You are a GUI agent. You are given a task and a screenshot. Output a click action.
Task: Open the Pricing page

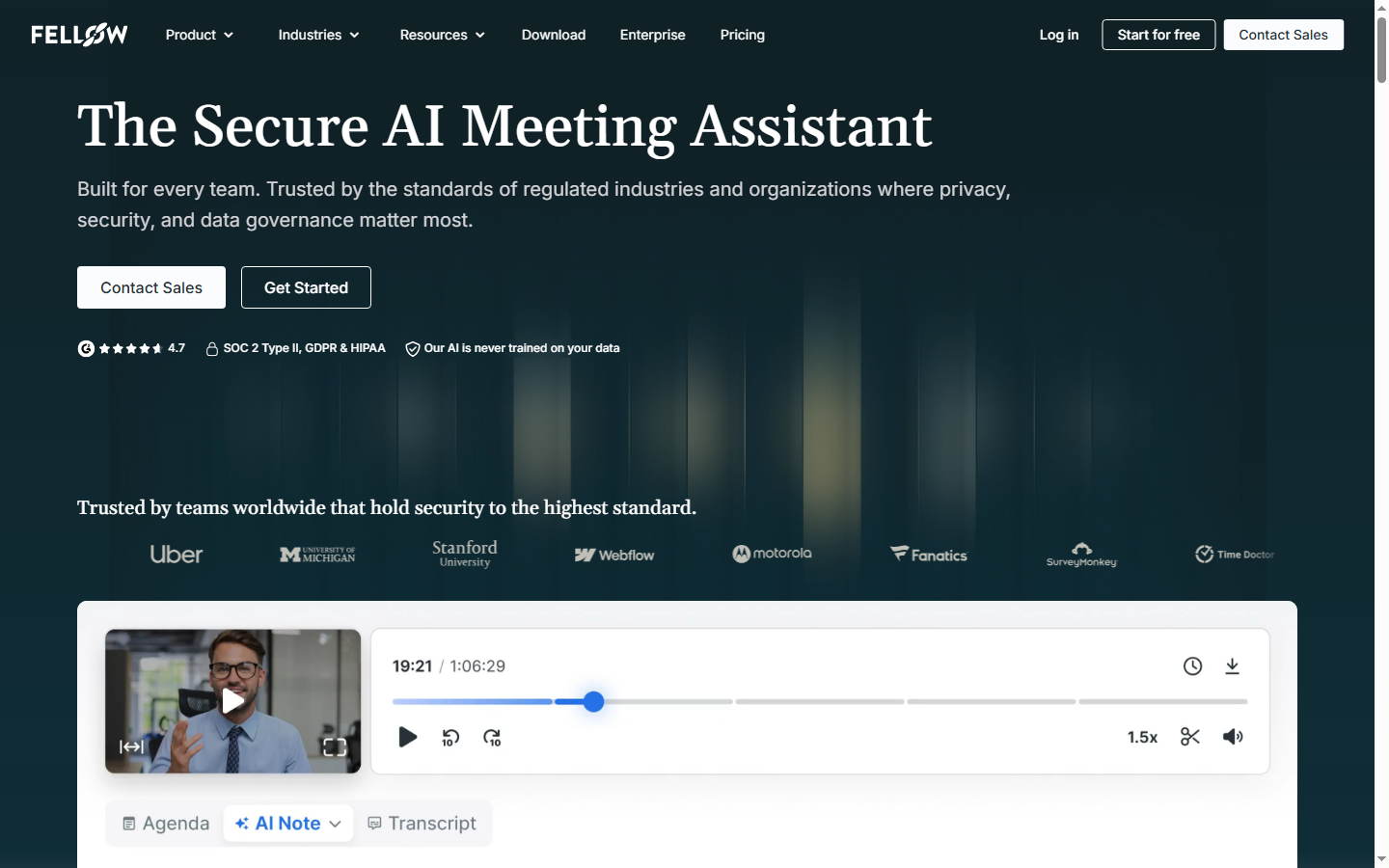[x=743, y=35]
